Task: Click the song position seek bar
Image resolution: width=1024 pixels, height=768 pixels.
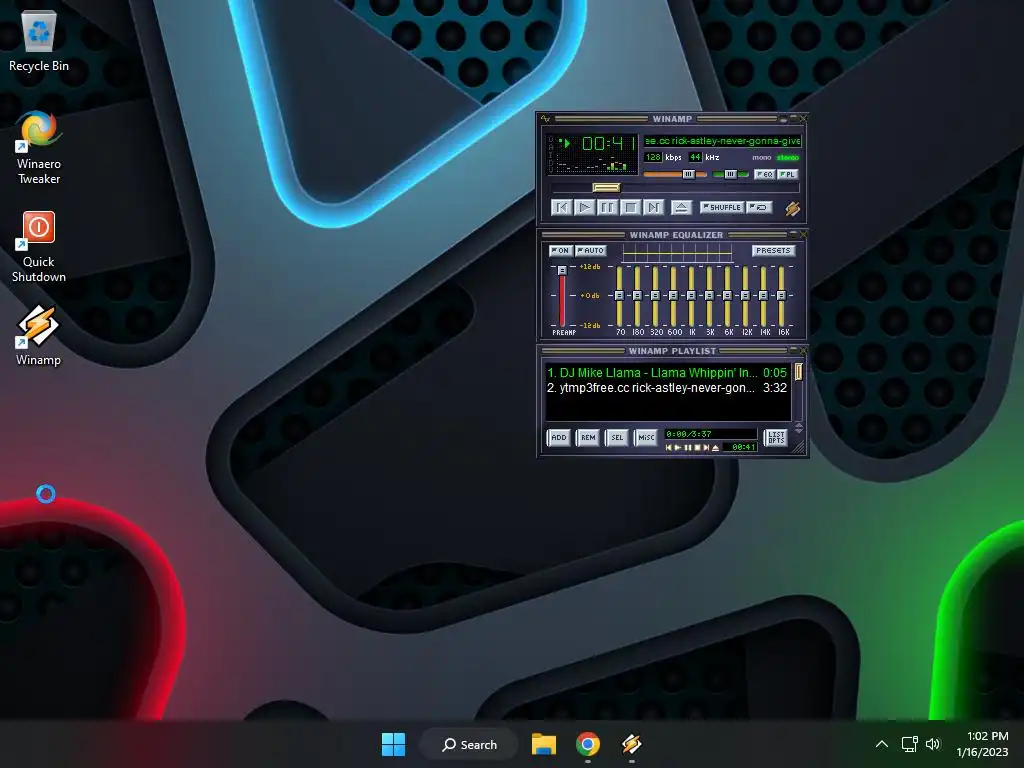Action: point(676,188)
